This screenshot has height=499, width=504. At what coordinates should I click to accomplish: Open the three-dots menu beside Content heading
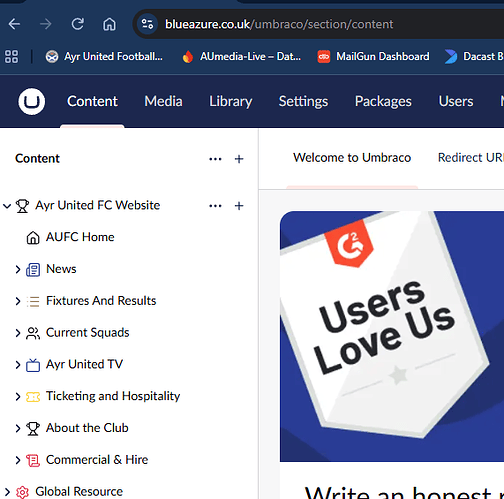[215, 159]
